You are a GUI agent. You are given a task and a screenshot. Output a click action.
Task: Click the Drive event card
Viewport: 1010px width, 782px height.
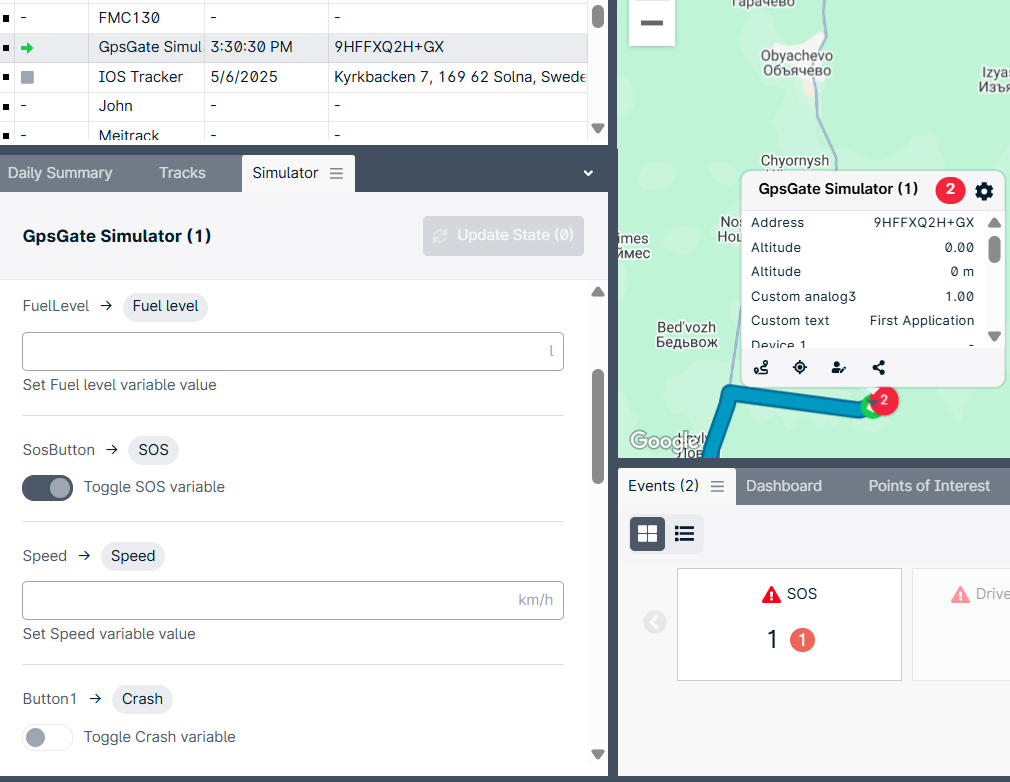point(961,624)
